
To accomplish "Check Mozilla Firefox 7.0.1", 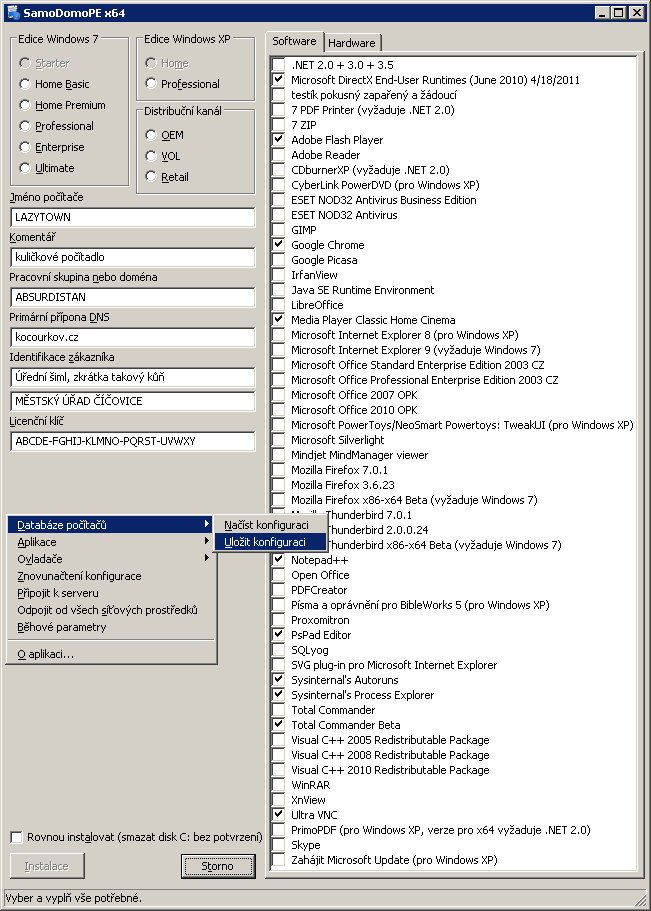I will pos(278,469).
